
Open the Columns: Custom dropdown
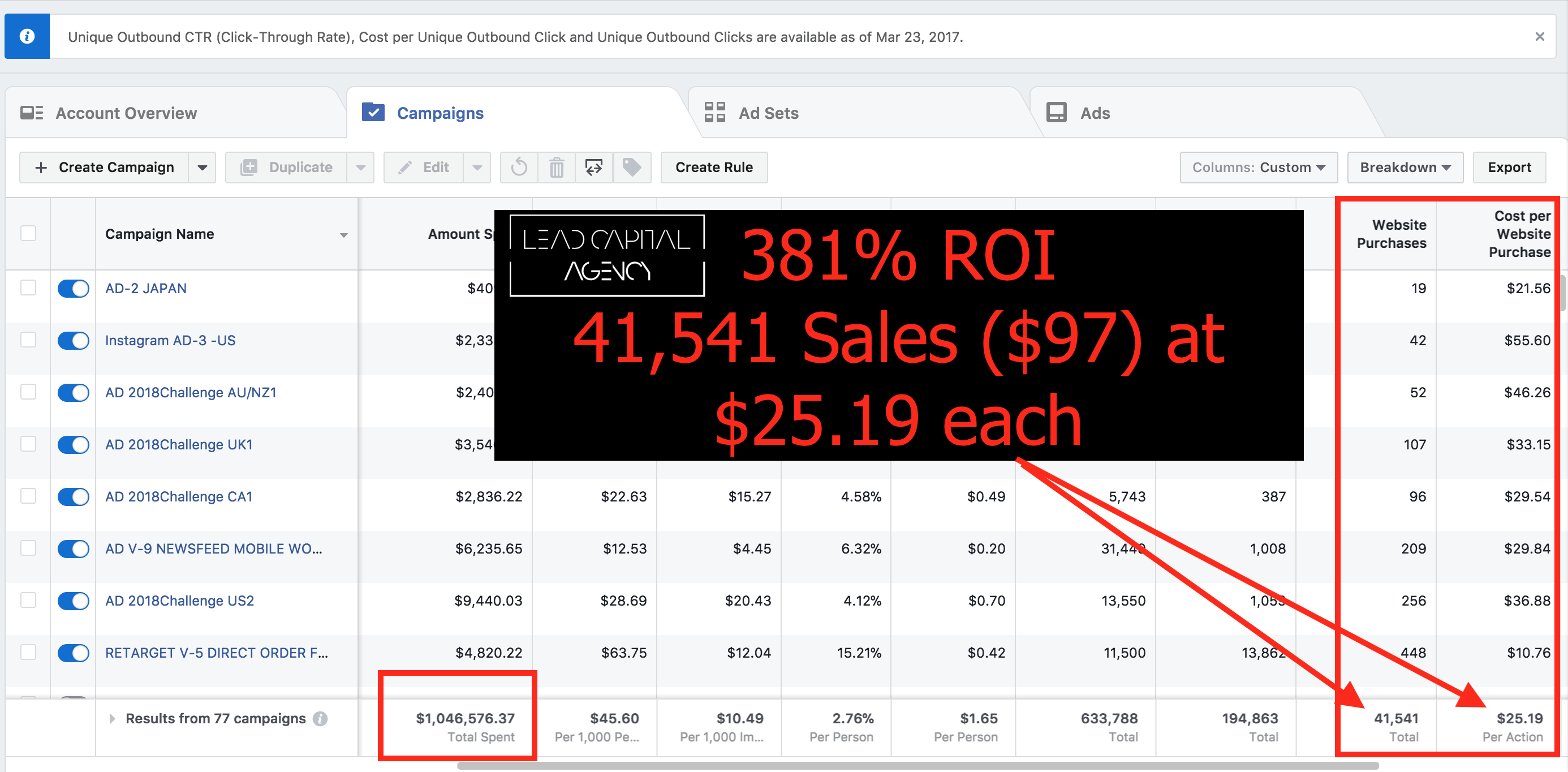point(1258,168)
